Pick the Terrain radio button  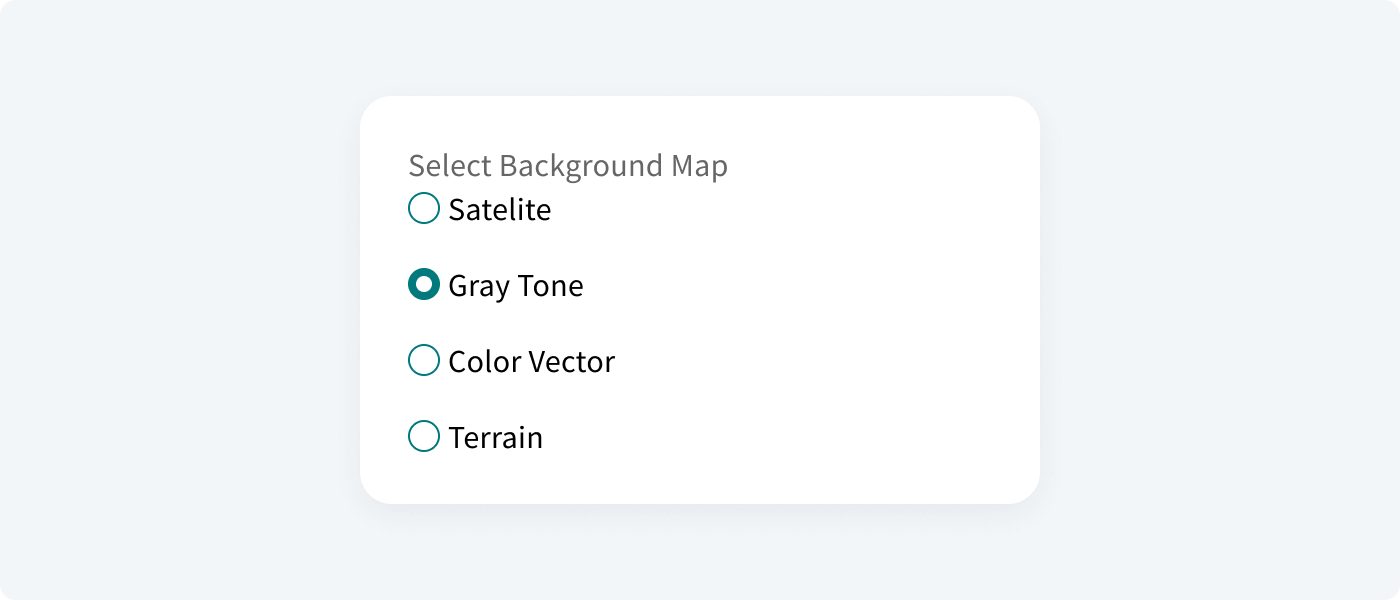[424, 437]
